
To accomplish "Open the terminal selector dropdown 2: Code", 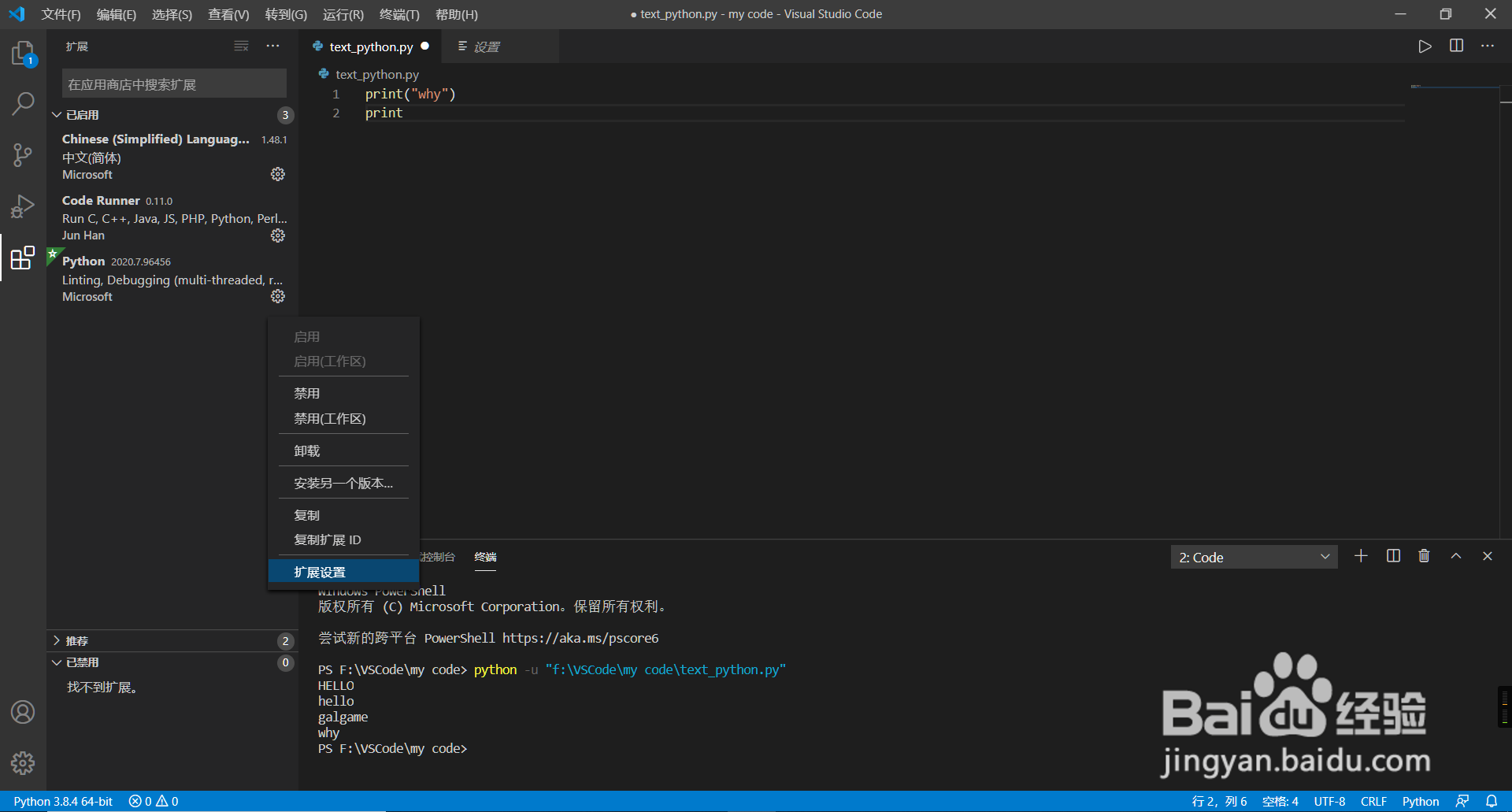I will click(1254, 557).
